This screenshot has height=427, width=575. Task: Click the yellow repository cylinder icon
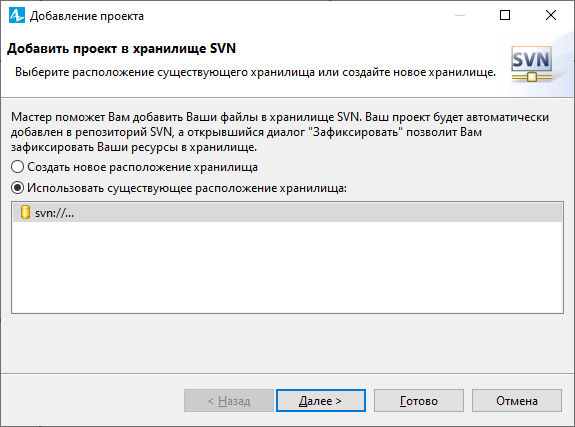(25, 212)
